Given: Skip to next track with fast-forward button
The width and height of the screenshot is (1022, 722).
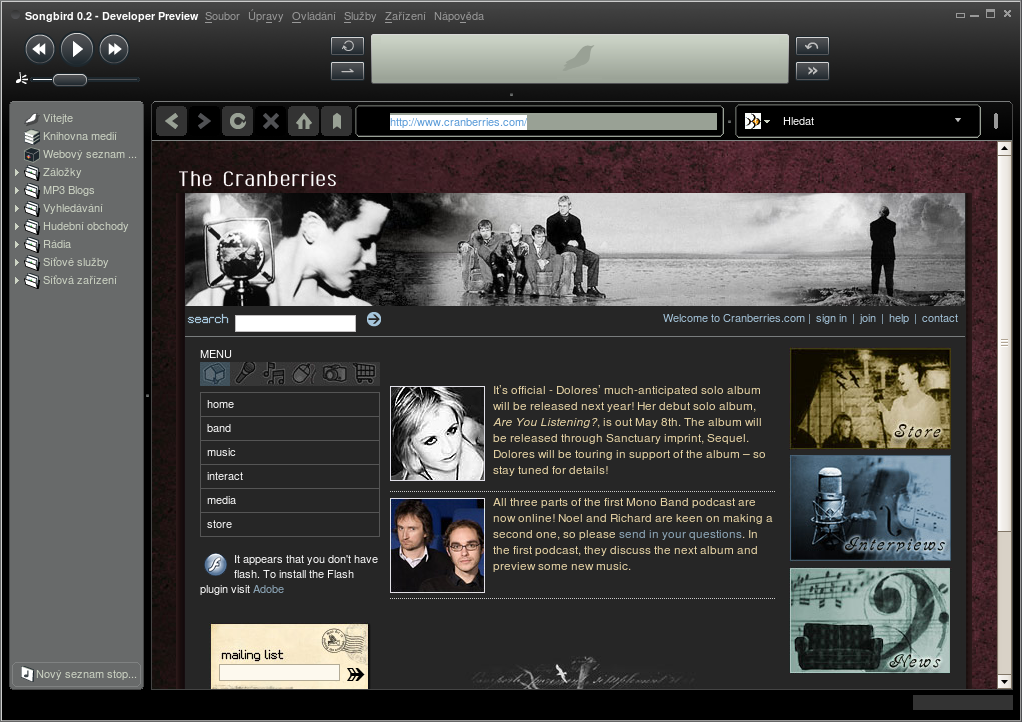Looking at the screenshot, I should click(114, 49).
